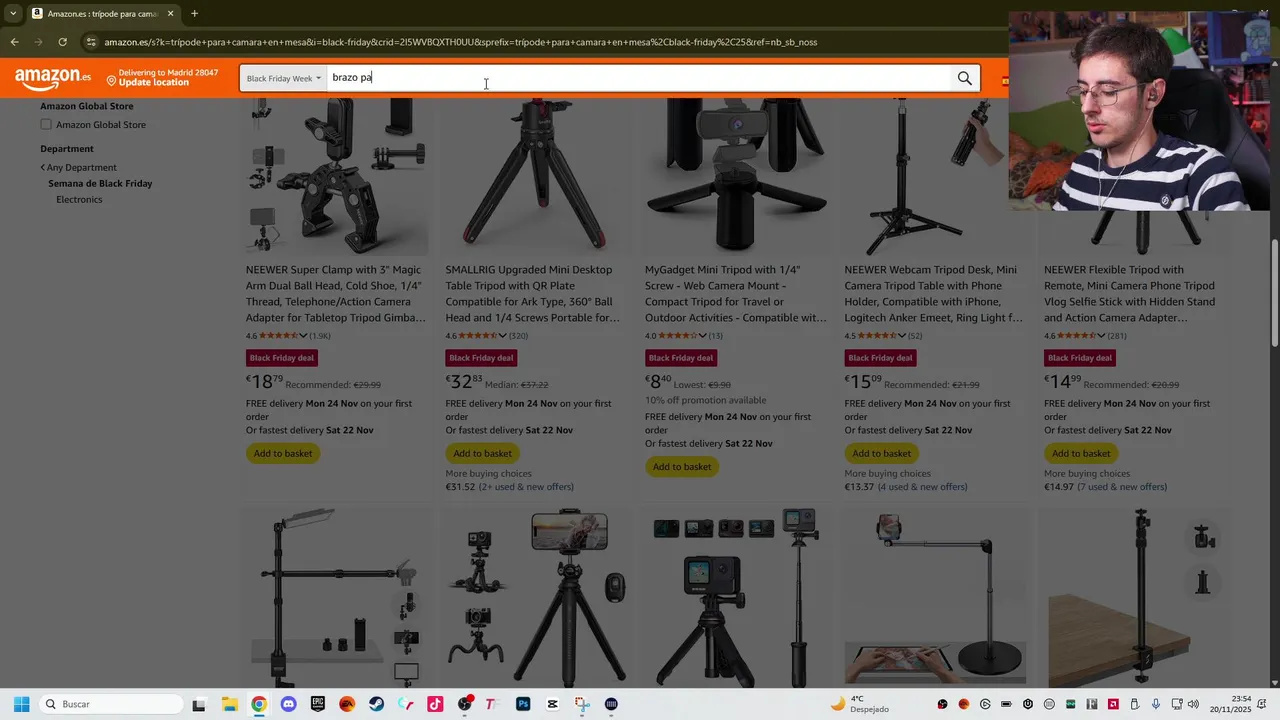Open Snipping Tool from the taskbar
Image resolution: width=1280 pixels, height=720 pixels.
click(x=582, y=704)
